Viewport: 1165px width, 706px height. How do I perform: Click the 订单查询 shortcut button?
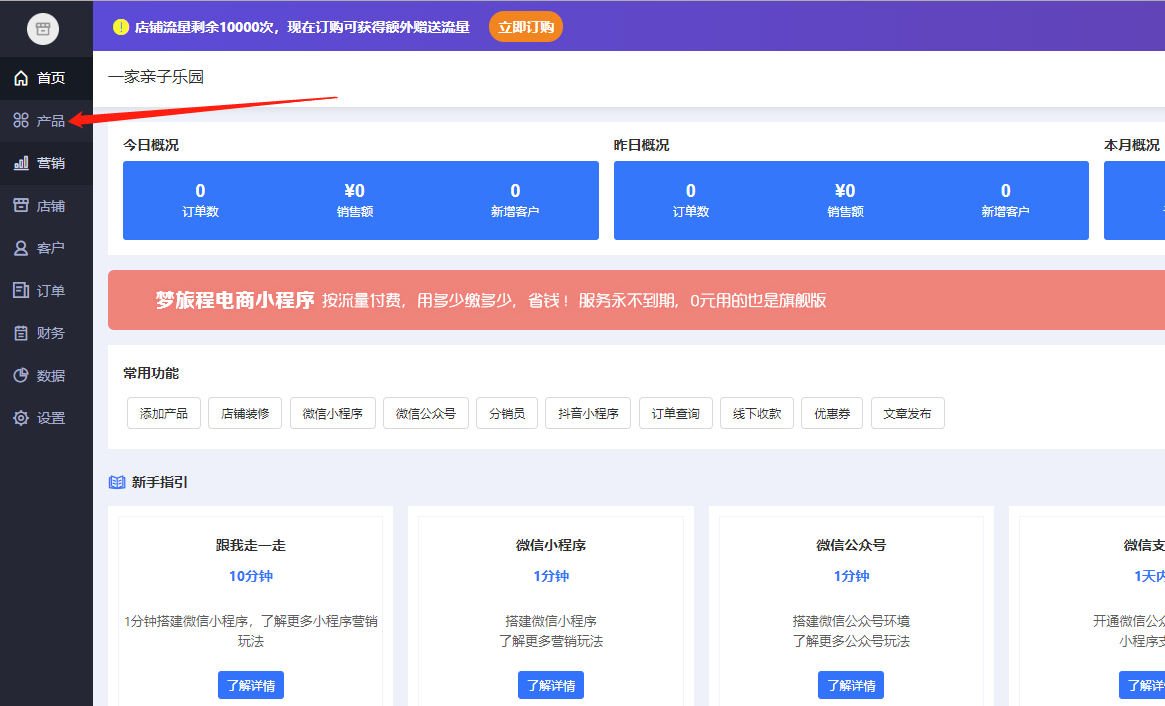click(x=675, y=413)
